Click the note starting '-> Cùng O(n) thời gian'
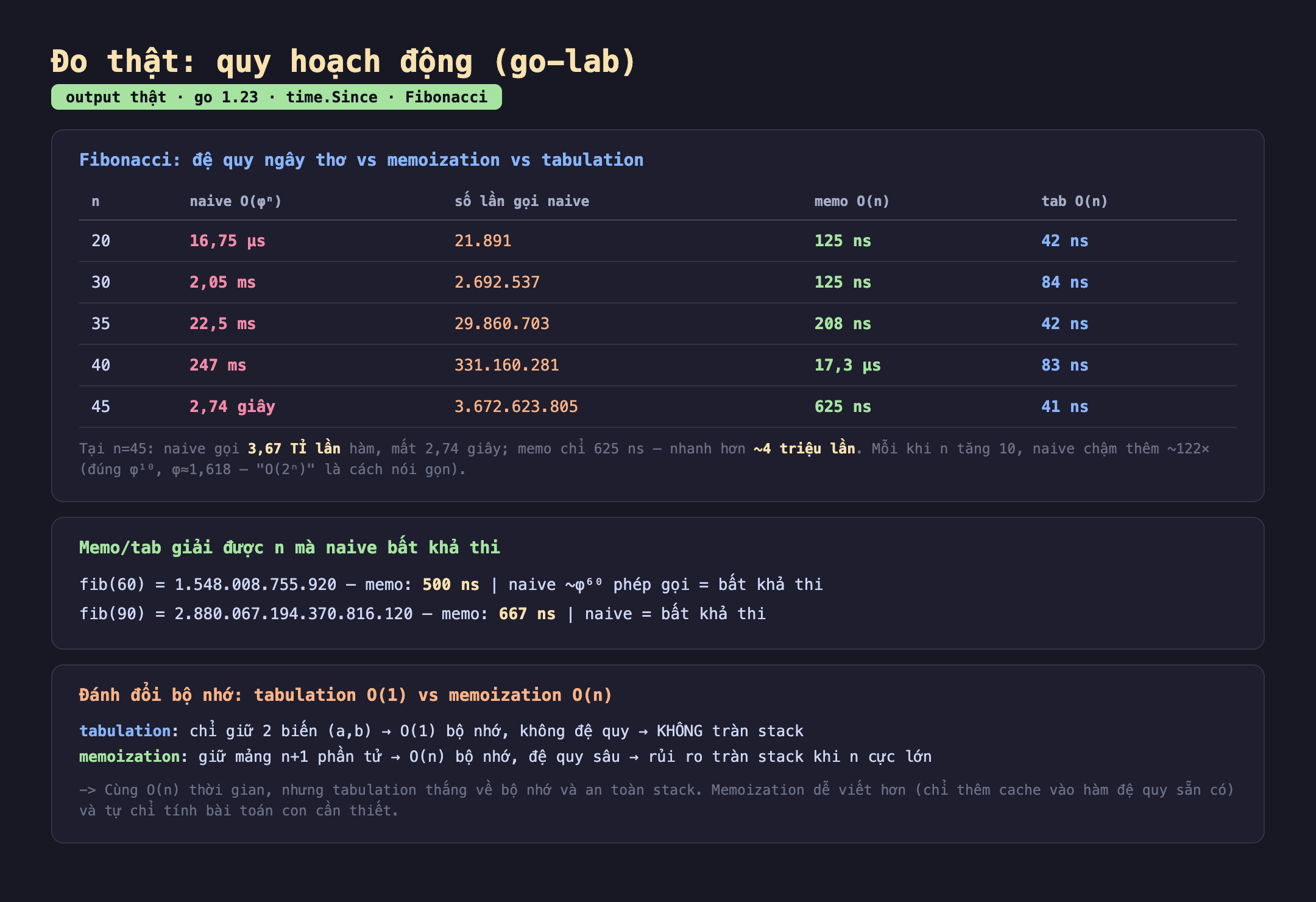The width and height of the screenshot is (1316, 902). point(657,800)
